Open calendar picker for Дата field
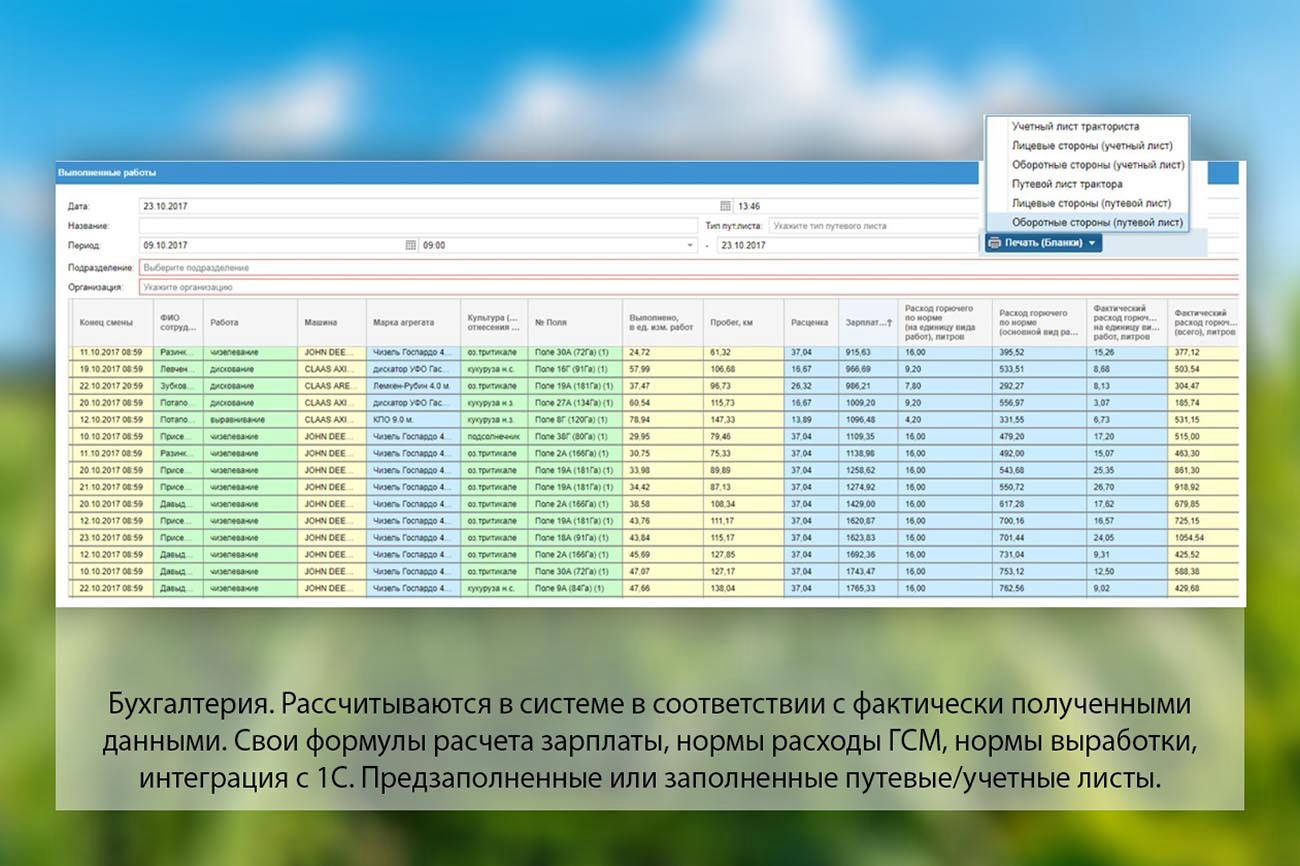 (727, 206)
